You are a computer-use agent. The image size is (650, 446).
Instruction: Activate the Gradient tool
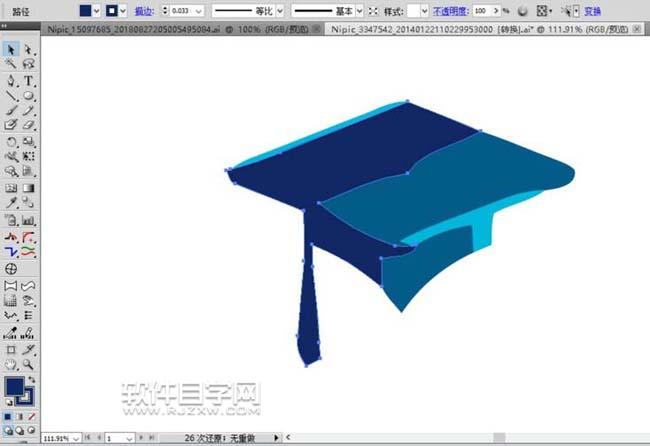coord(29,188)
